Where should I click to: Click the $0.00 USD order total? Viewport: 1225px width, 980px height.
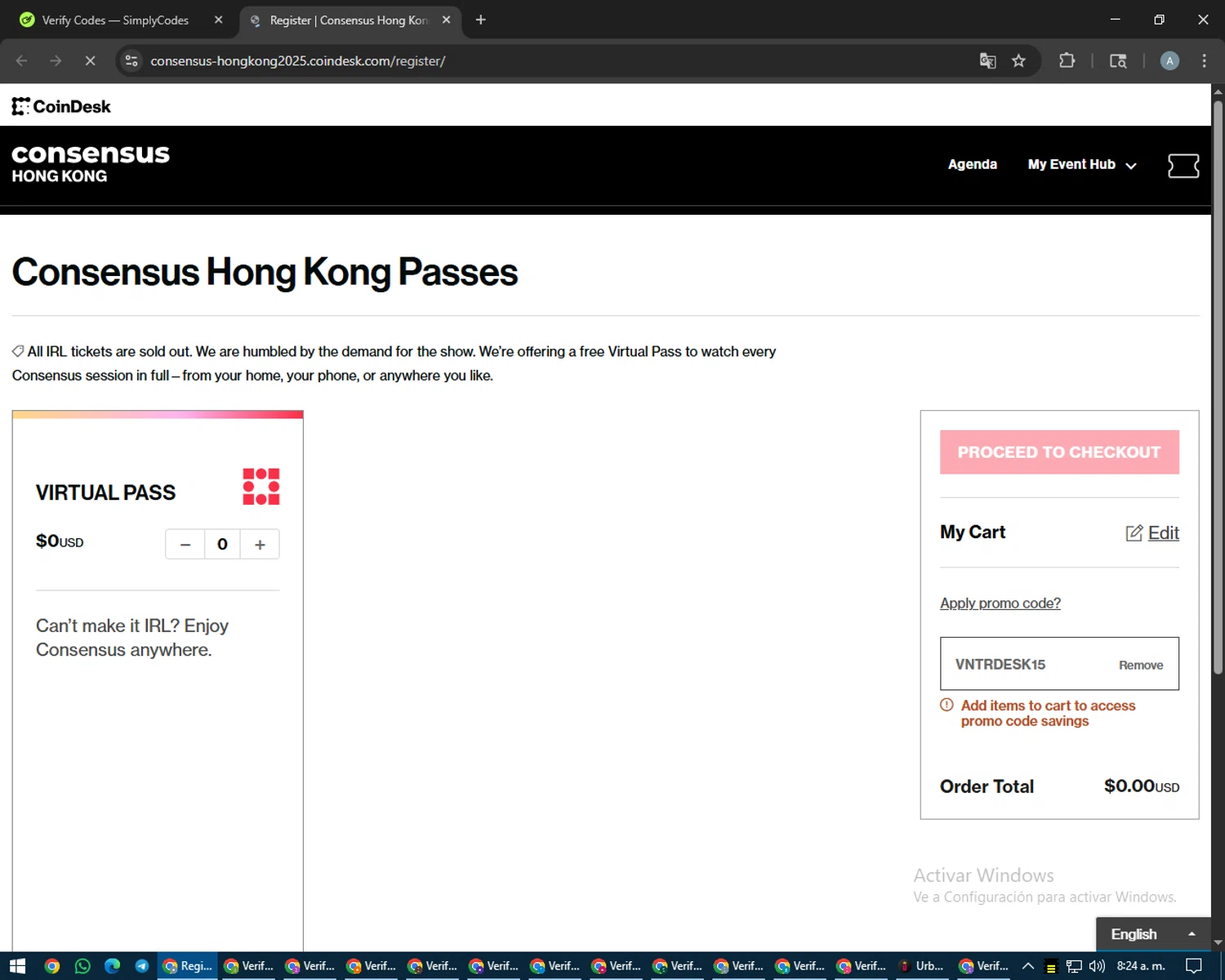coord(1141,786)
